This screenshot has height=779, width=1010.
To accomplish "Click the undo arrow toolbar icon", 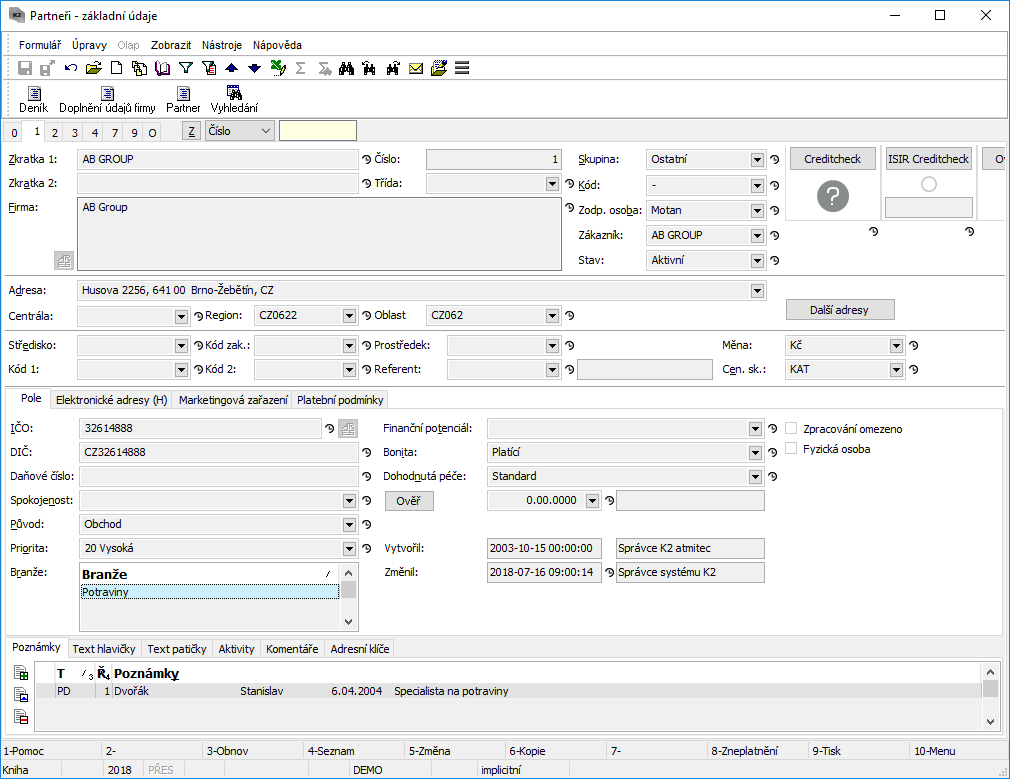I will tap(71, 68).
